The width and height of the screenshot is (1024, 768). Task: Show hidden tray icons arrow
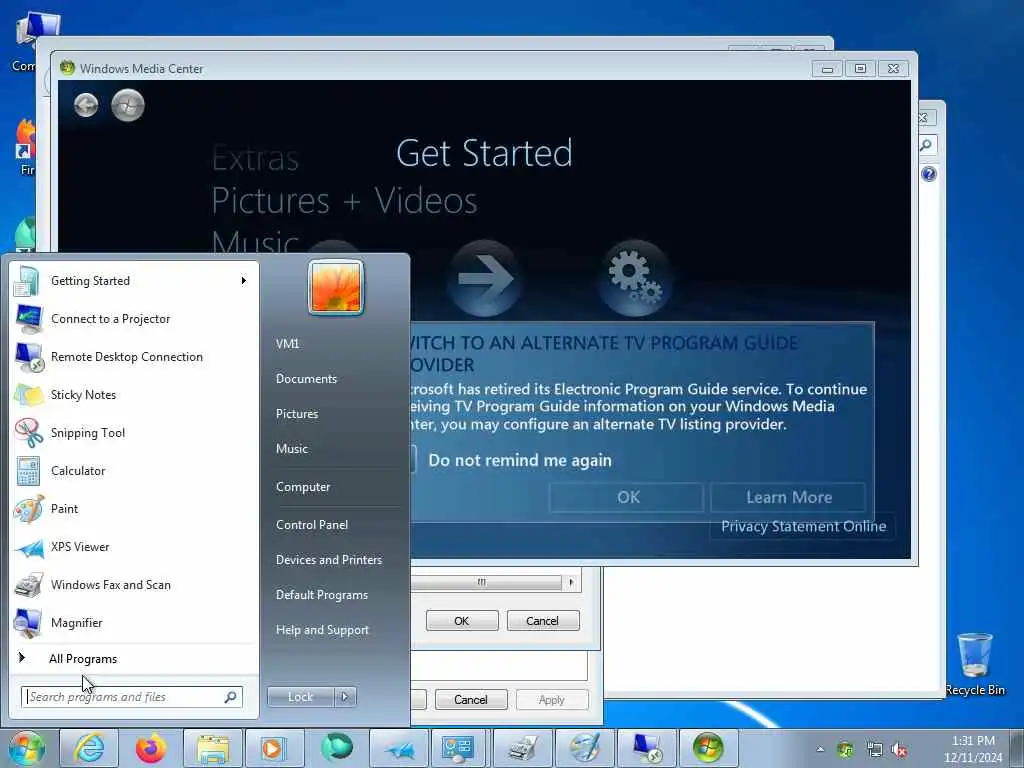click(820, 749)
